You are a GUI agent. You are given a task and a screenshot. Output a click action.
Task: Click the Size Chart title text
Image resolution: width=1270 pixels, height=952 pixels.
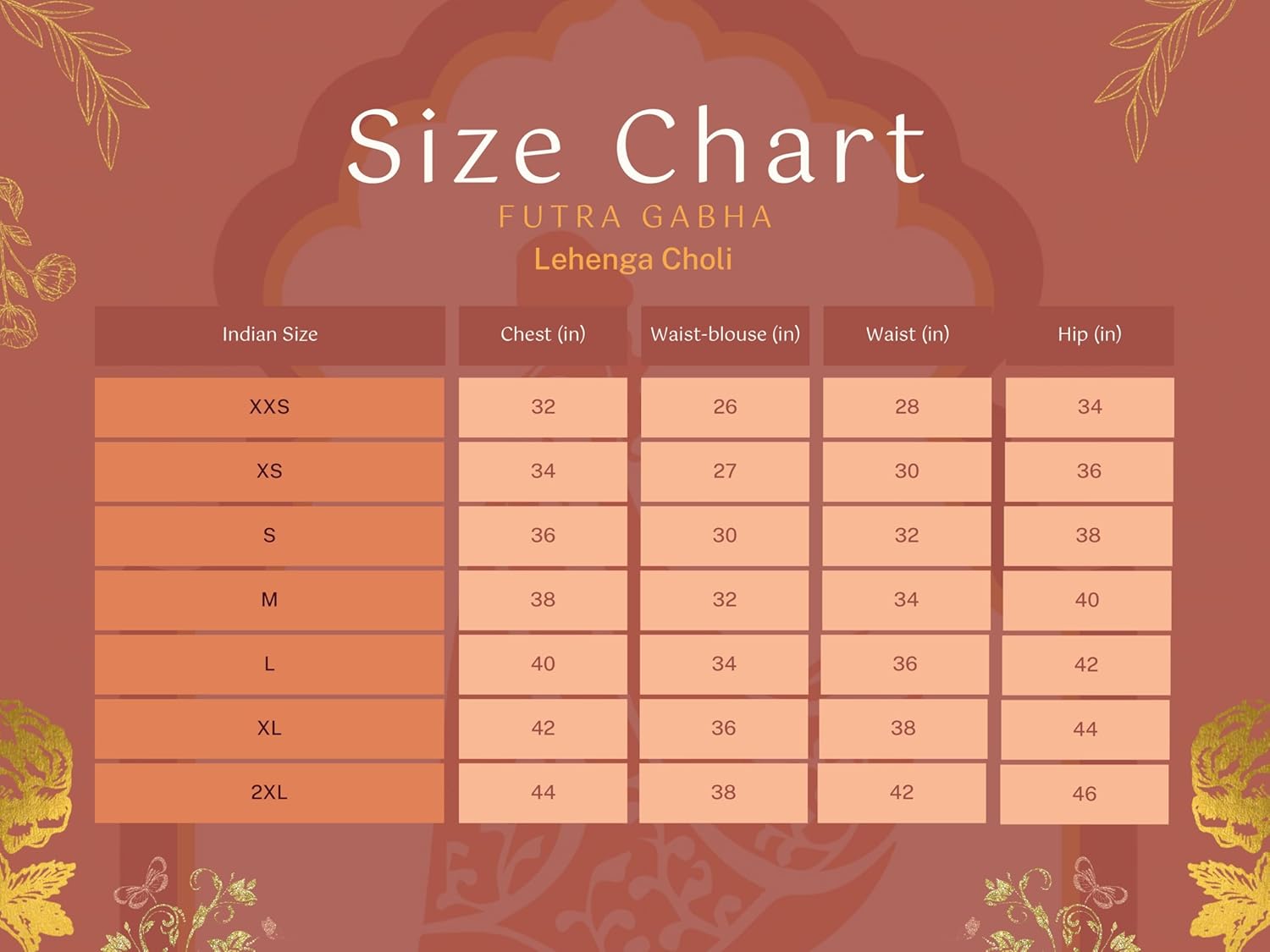[635, 146]
